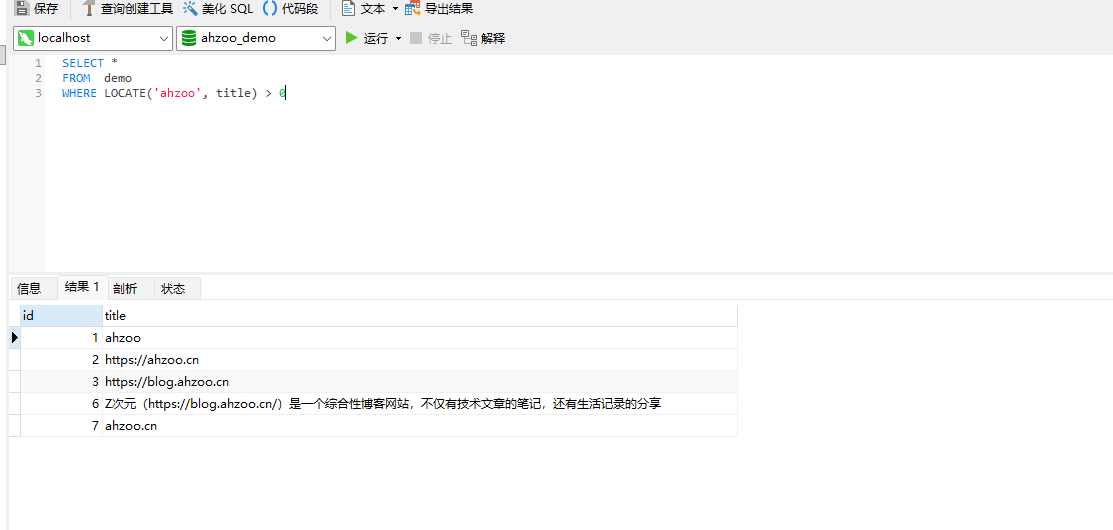Click the Export results icon
1113x530 pixels.
click(412, 8)
